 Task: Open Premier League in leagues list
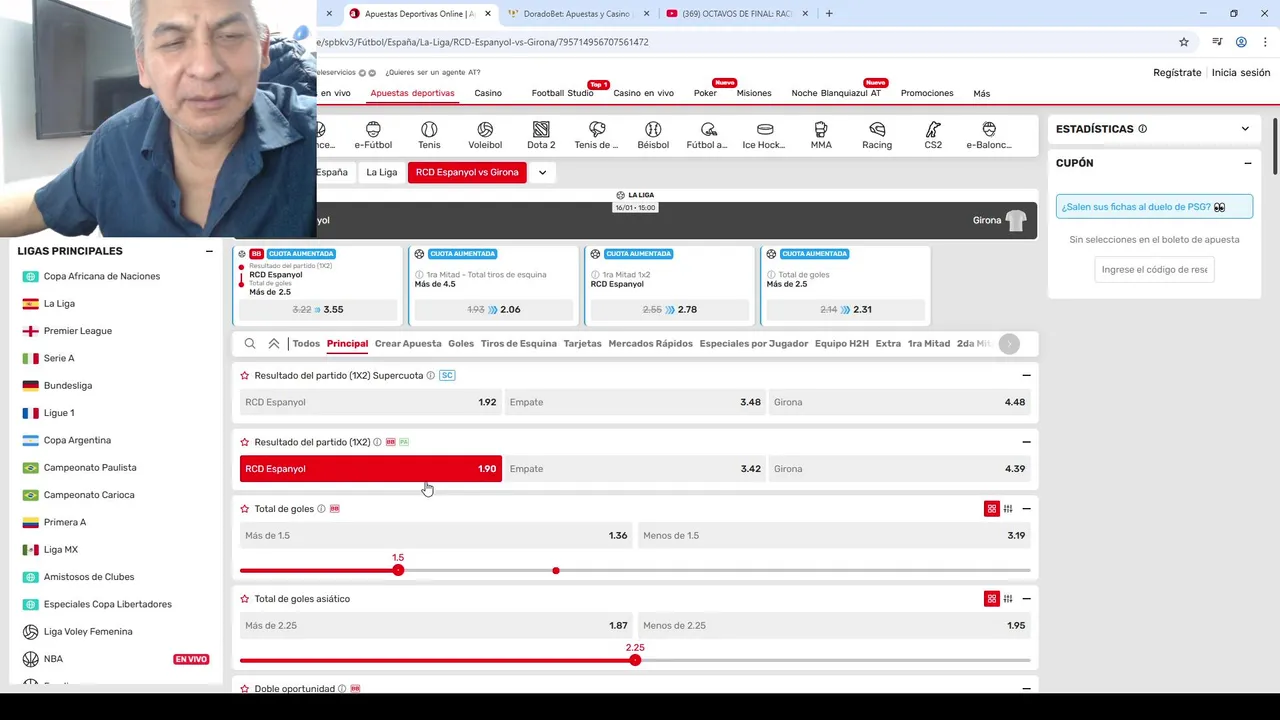click(x=78, y=331)
